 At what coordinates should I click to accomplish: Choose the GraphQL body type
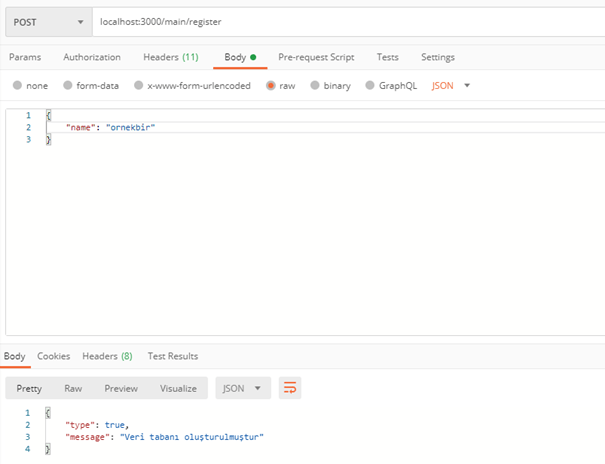[x=371, y=86]
